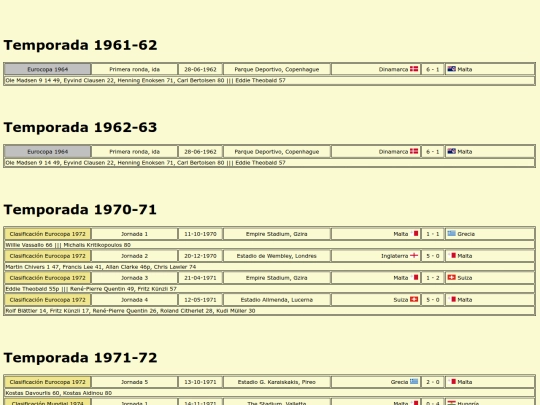Select Clasificación Eurocopa 1972 in the Jornada 3 row
The height and width of the screenshot is (405, 540).
click(x=48, y=278)
